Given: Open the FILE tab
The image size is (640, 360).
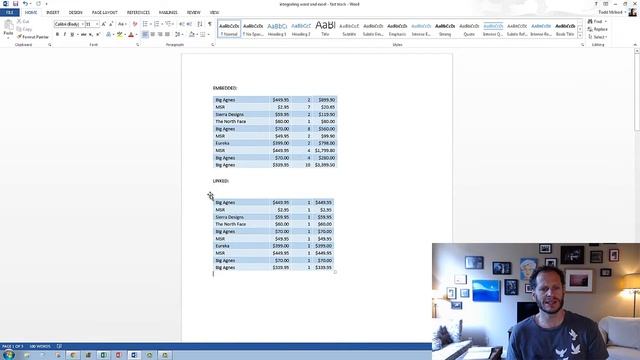Looking at the screenshot, I should tap(9, 13).
